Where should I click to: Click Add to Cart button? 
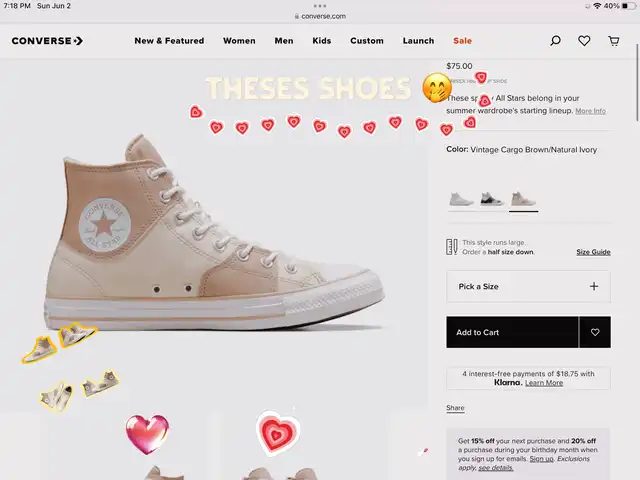point(512,332)
